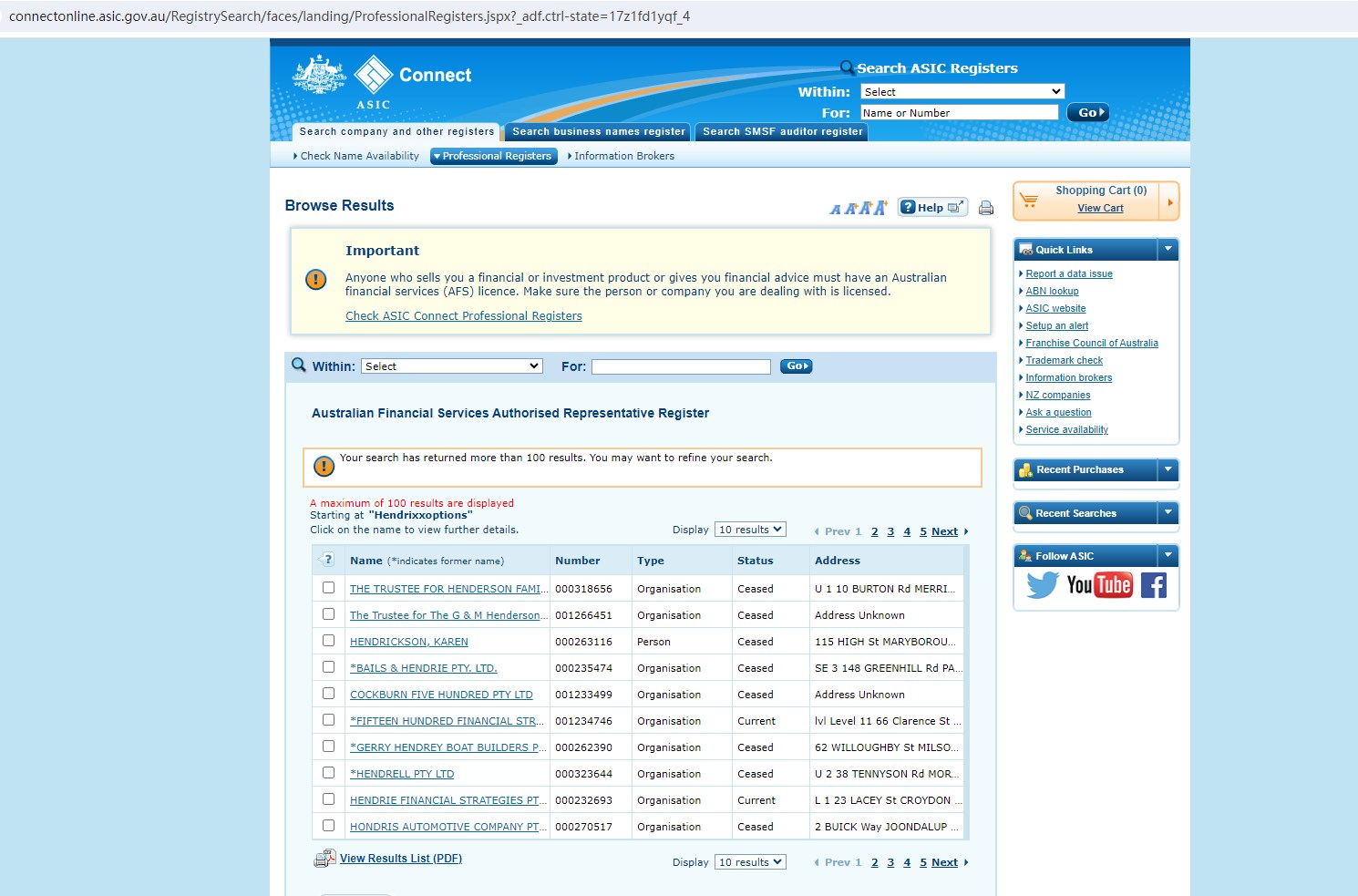The height and width of the screenshot is (896, 1358).
Task: Tick the checkbox for HENDRICKSON, KAREN
Action: [x=328, y=641]
